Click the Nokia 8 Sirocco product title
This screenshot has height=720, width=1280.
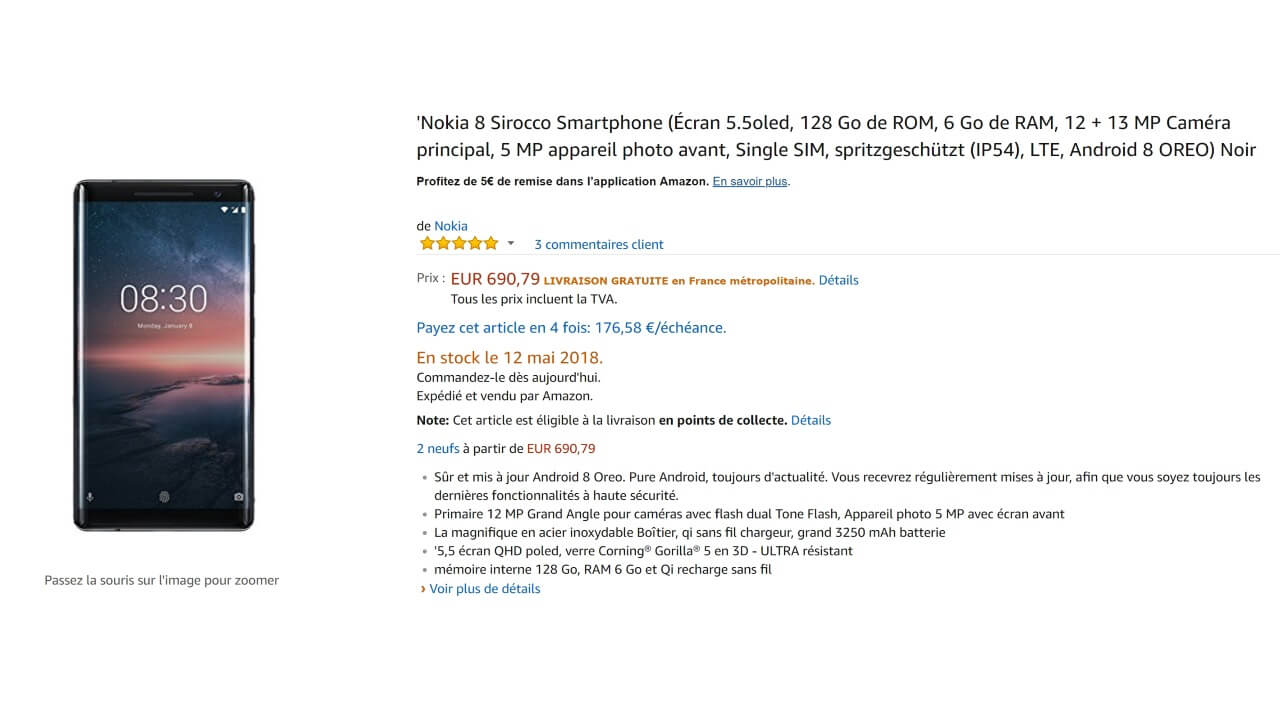[836, 136]
